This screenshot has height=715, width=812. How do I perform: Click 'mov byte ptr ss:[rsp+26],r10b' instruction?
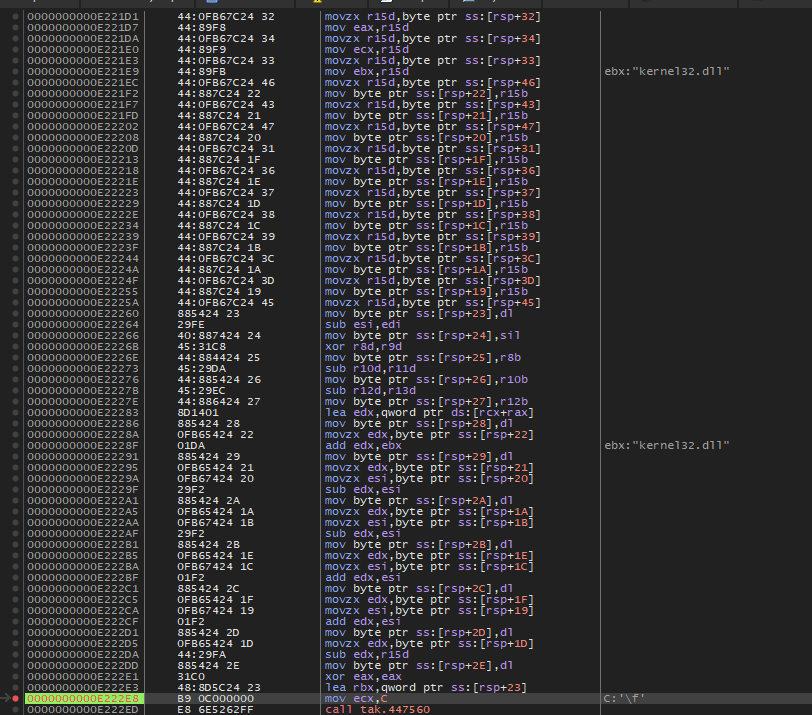(x=426, y=380)
